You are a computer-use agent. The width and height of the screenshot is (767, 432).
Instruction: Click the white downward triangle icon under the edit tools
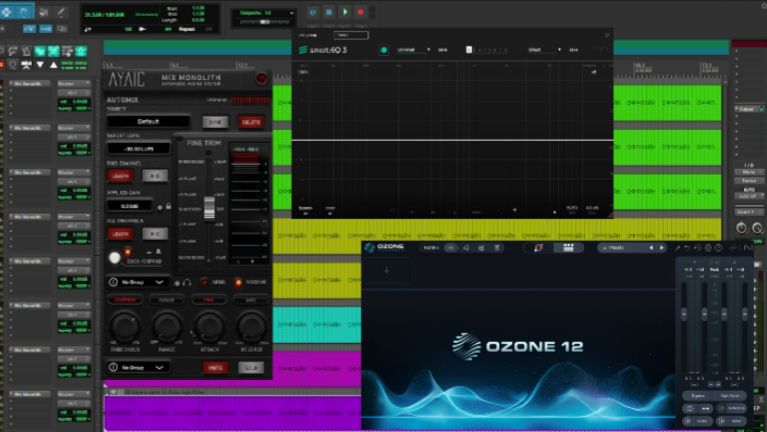tap(40, 65)
